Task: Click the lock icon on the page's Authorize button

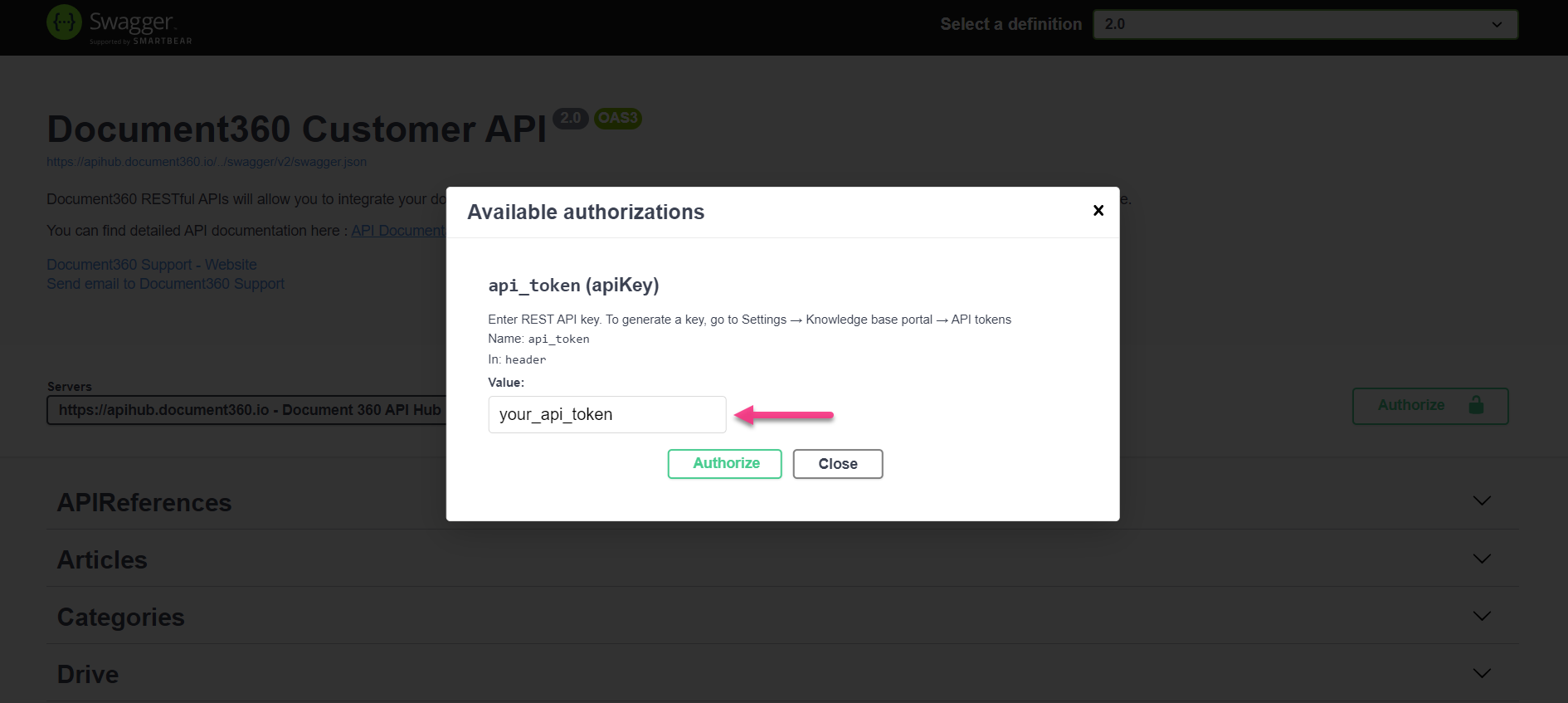Action: click(x=1476, y=405)
